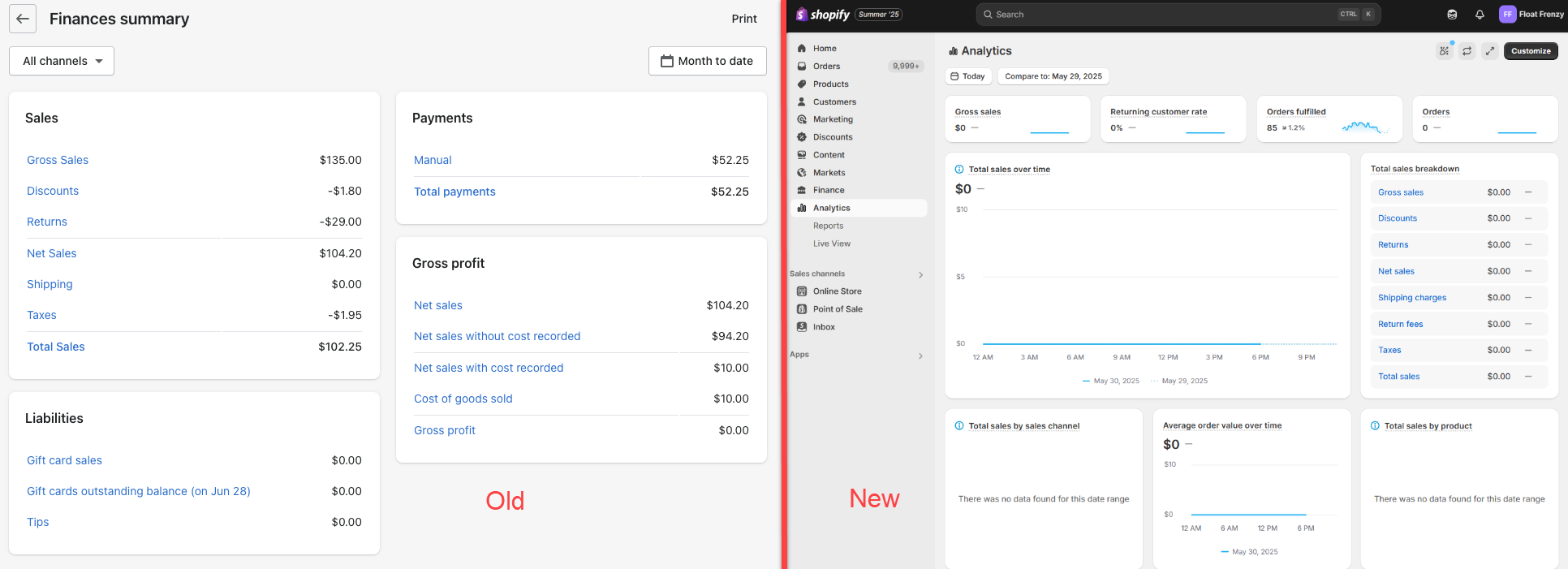Open the Gross Sales link in the Sales card
The image size is (1568, 569).
[x=58, y=161]
